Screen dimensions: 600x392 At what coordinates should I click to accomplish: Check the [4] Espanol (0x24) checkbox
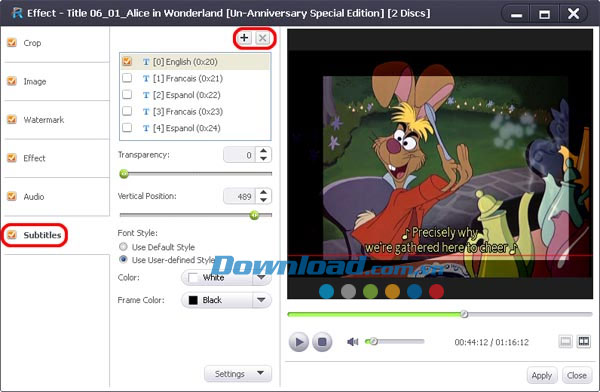tap(127, 127)
